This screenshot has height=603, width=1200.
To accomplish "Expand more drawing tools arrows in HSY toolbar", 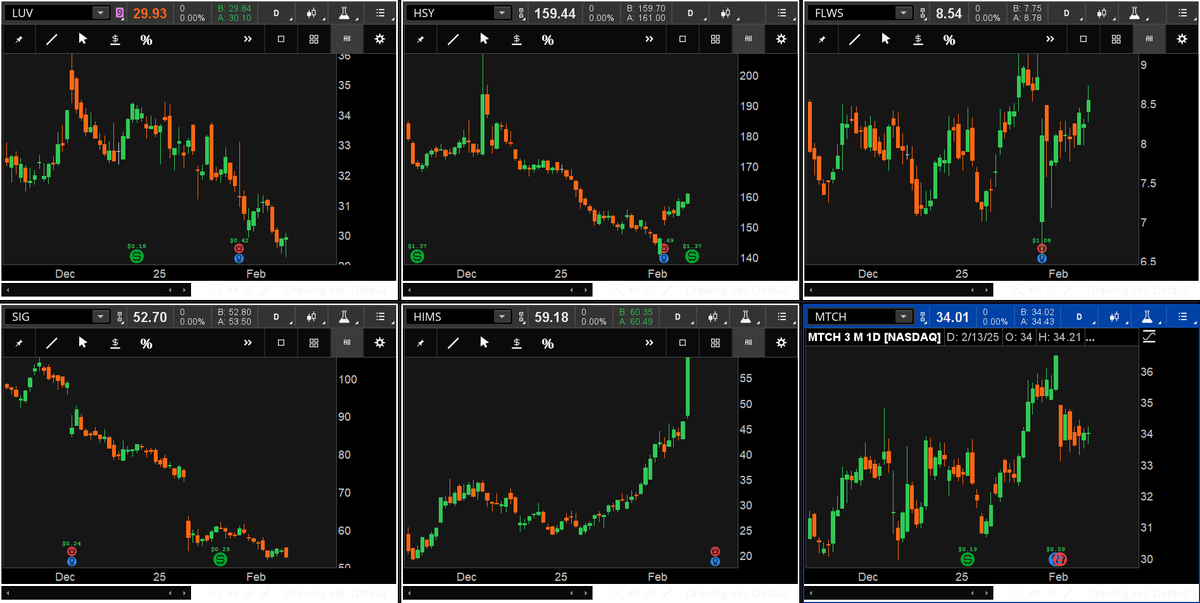I will 649,39.
